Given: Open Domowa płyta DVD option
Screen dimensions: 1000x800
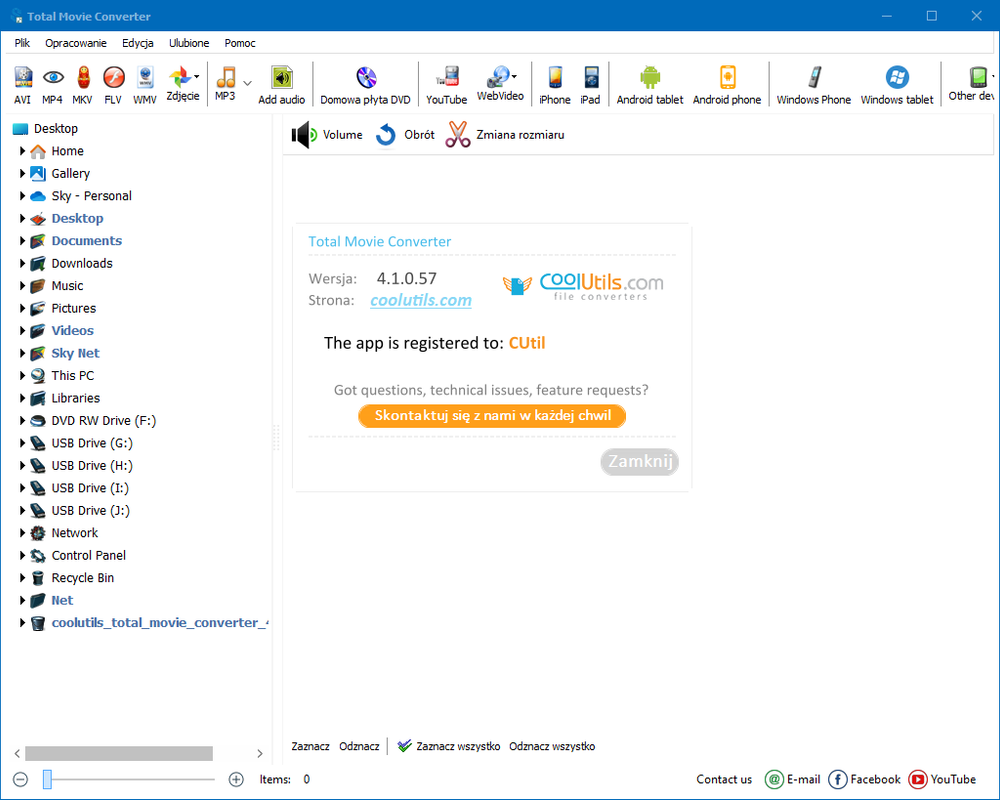Looking at the screenshot, I should [365, 85].
